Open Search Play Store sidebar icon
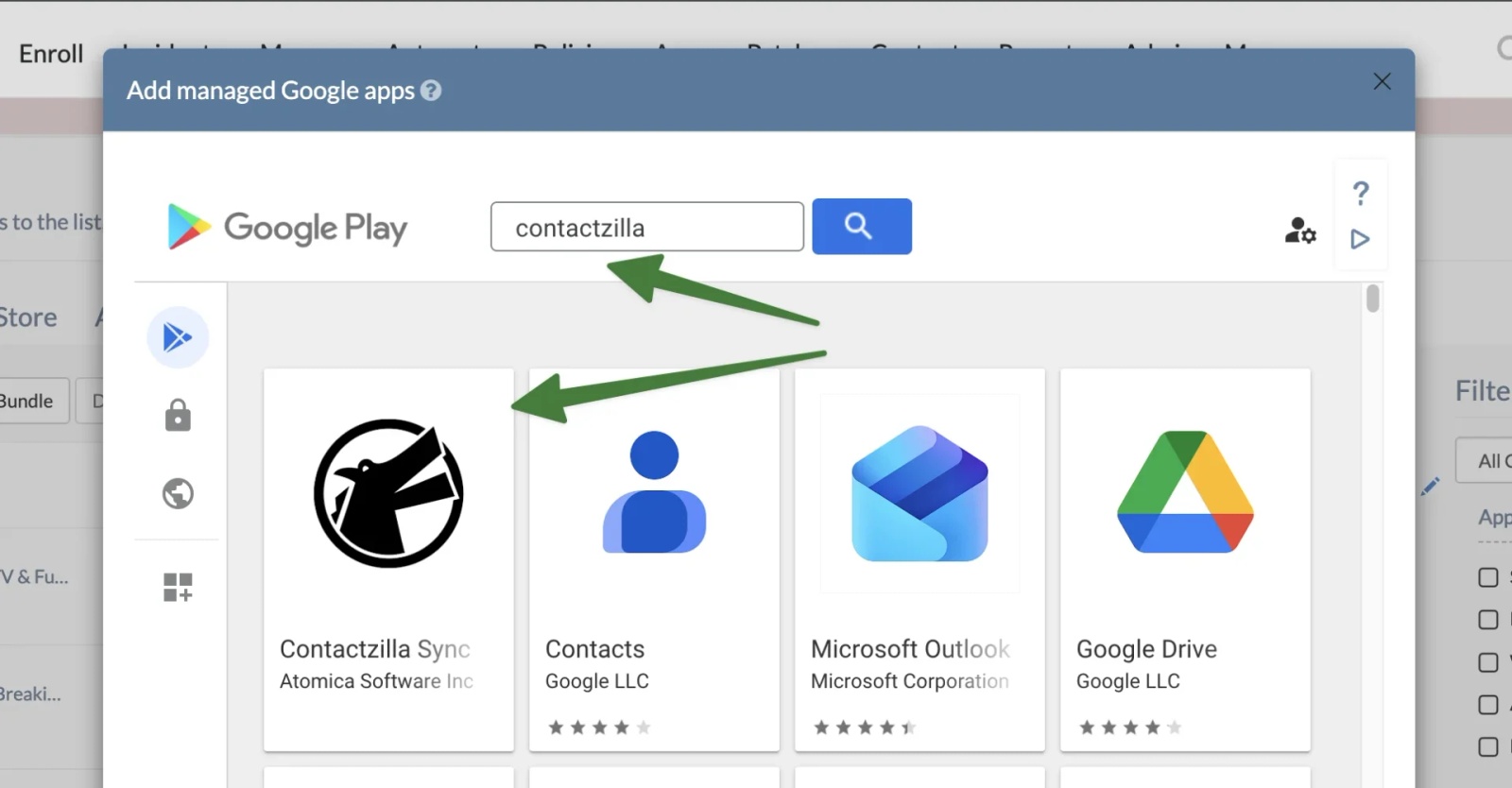 coord(178,337)
